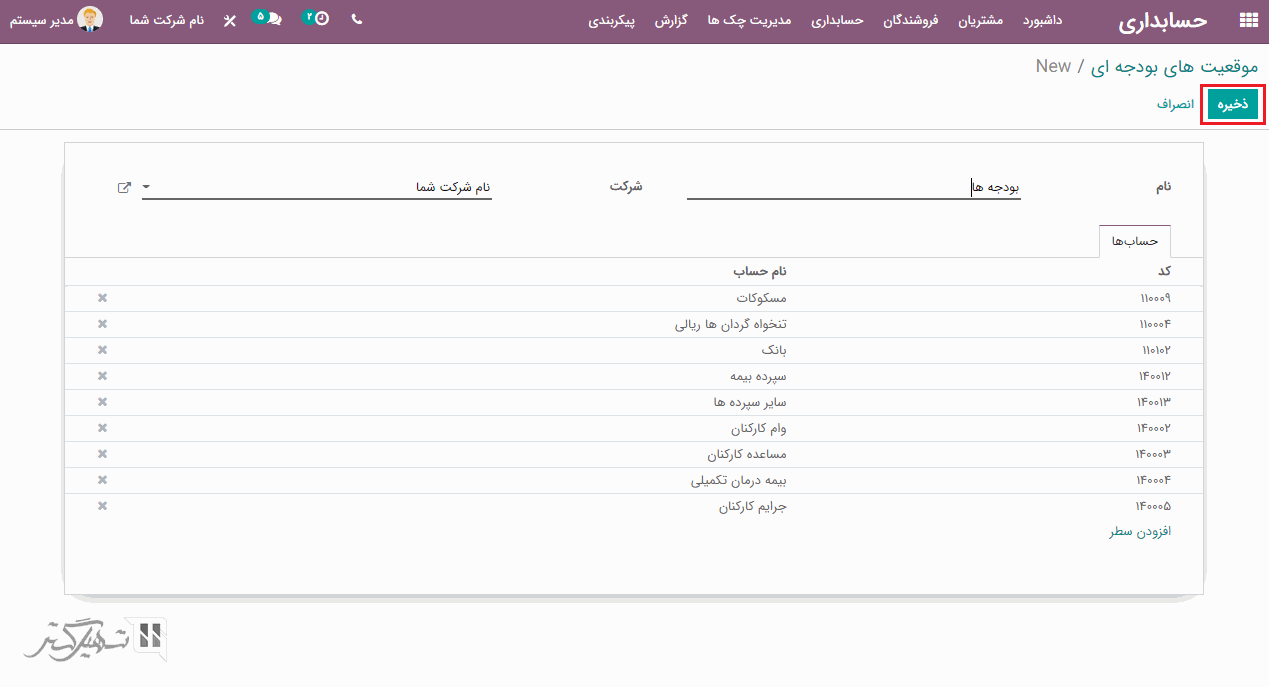Expand the company dropdown arrow
Screen dimensions: 1269x687
(147, 187)
